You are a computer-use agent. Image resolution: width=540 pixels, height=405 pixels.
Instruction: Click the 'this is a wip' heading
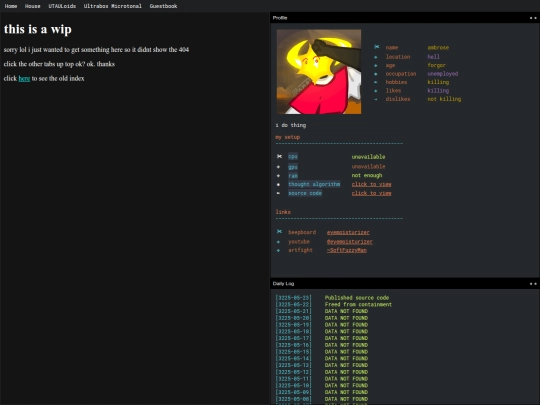pyautogui.click(x=38, y=29)
